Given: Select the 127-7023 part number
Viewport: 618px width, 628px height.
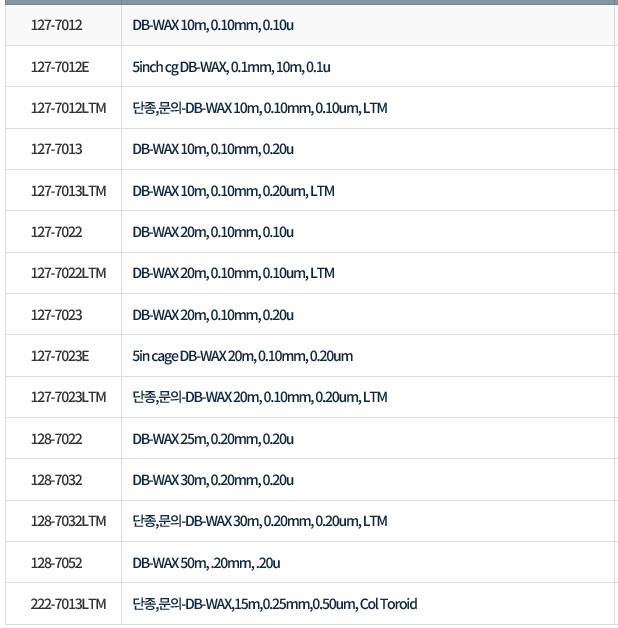Looking at the screenshot, I should [57, 315].
